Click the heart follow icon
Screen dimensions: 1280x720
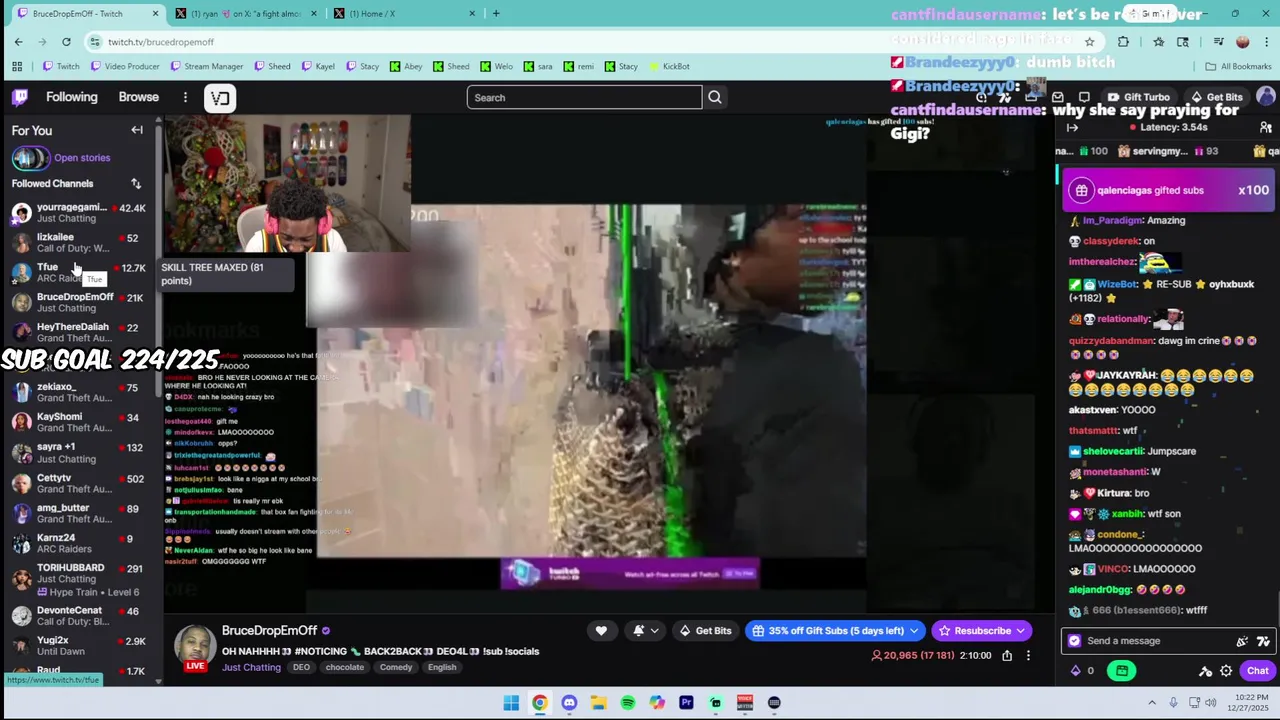tap(601, 631)
